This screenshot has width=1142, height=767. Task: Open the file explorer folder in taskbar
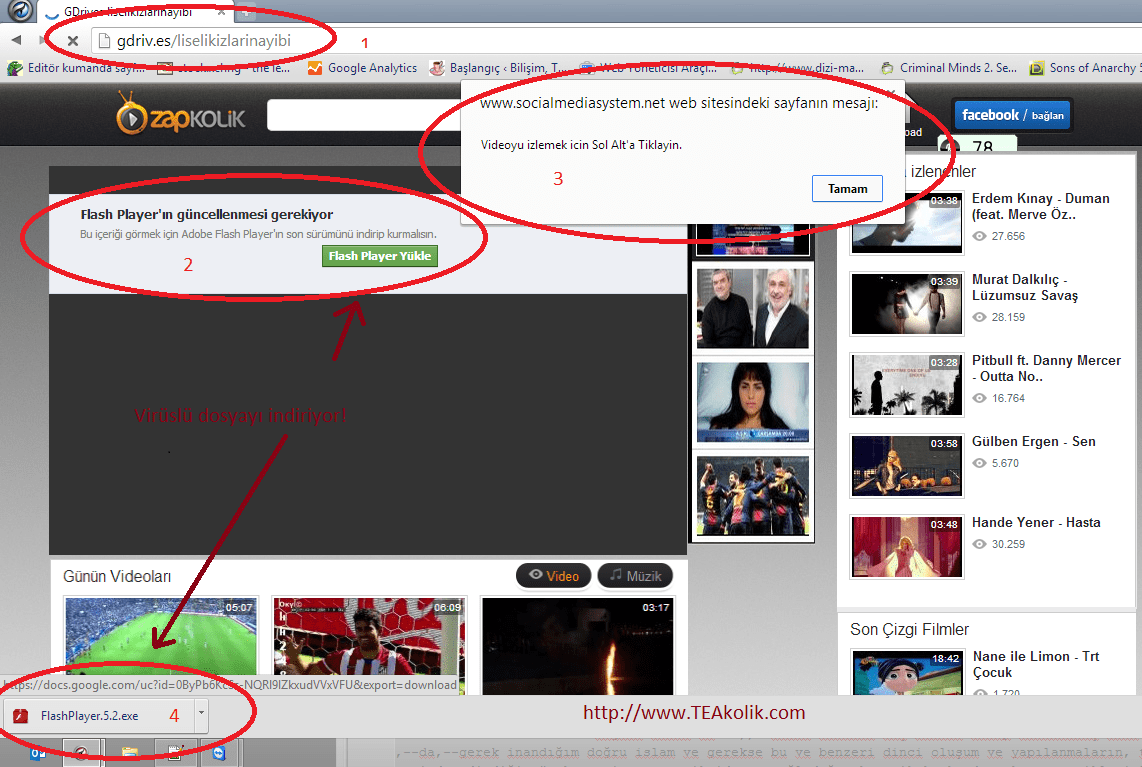[x=130, y=753]
